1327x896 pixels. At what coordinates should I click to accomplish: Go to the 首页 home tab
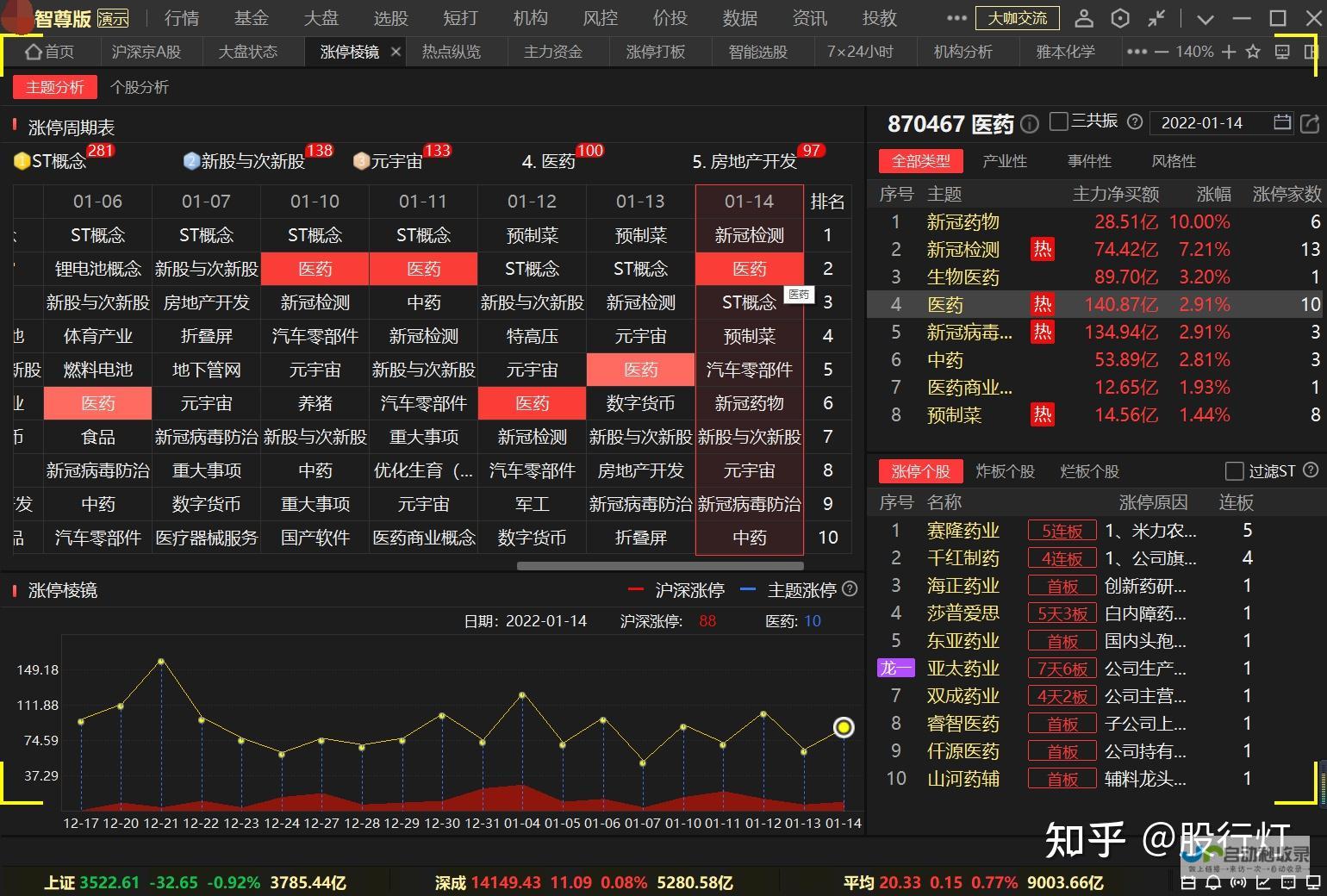coord(49,52)
